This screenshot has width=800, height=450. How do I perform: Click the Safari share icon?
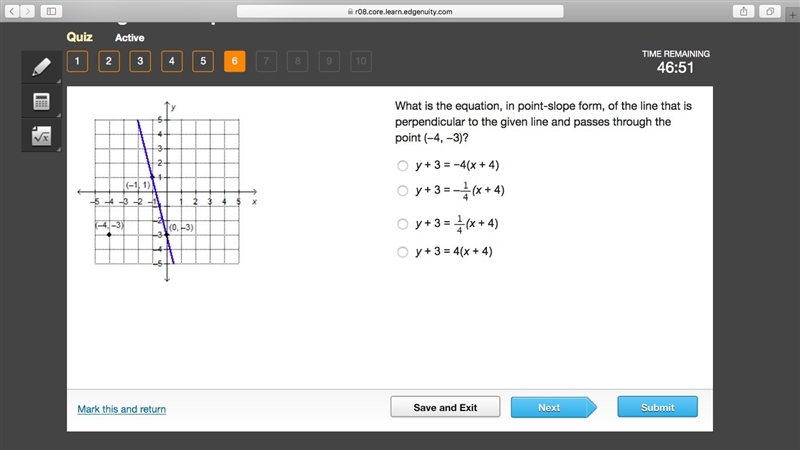click(744, 11)
